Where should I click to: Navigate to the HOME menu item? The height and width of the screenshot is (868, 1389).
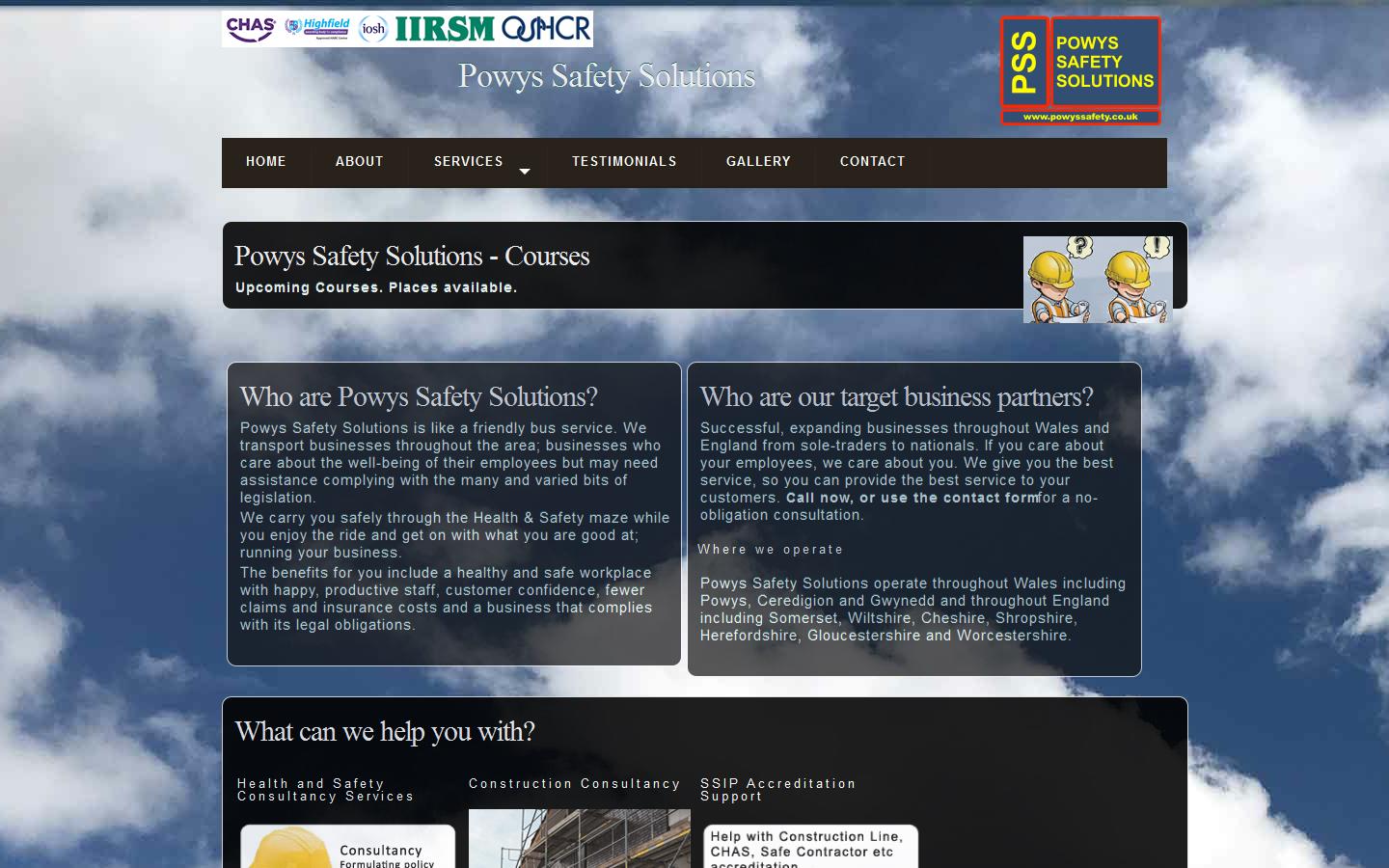point(266,162)
